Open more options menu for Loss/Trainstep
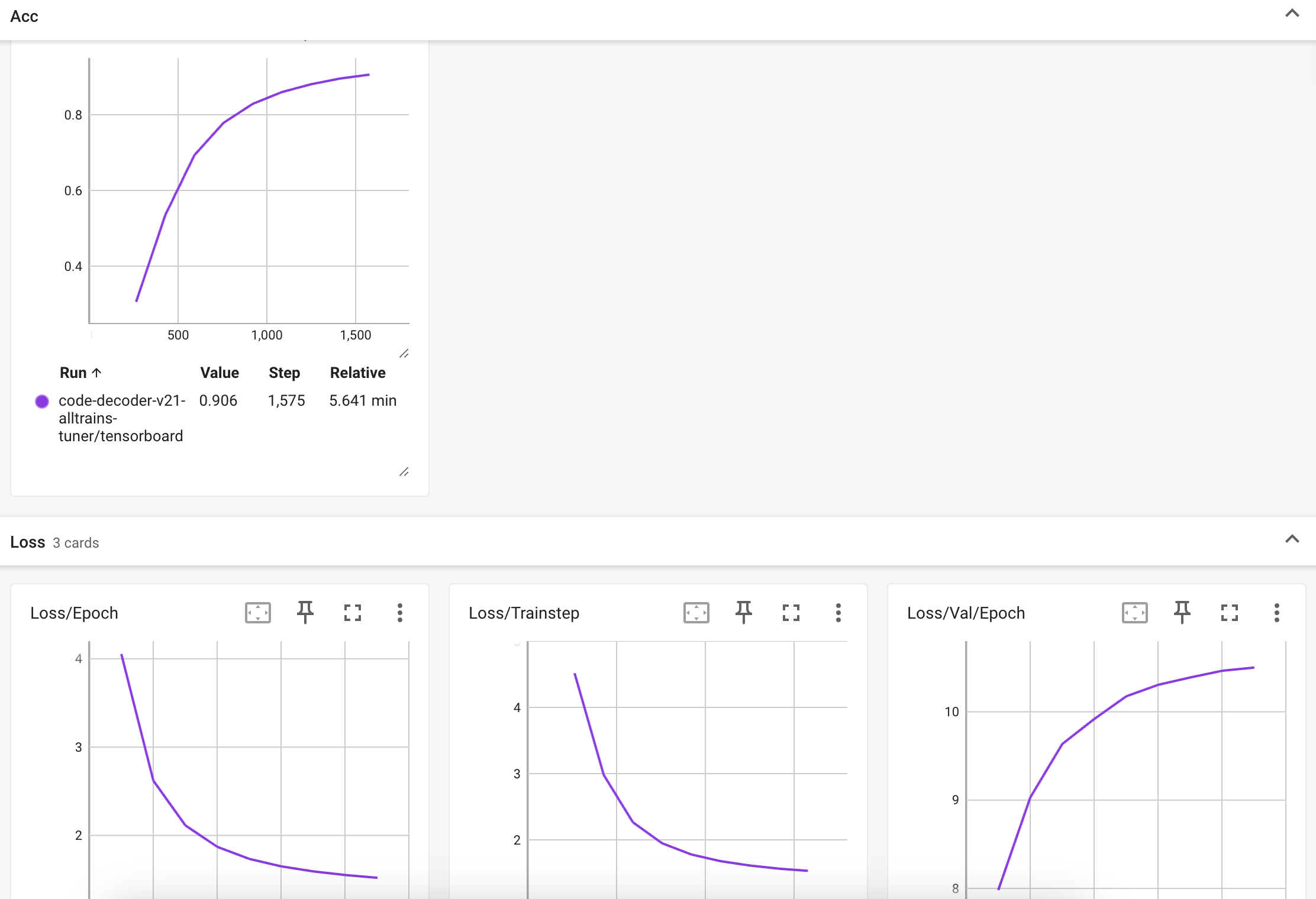The height and width of the screenshot is (899, 1316). pos(838,613)
